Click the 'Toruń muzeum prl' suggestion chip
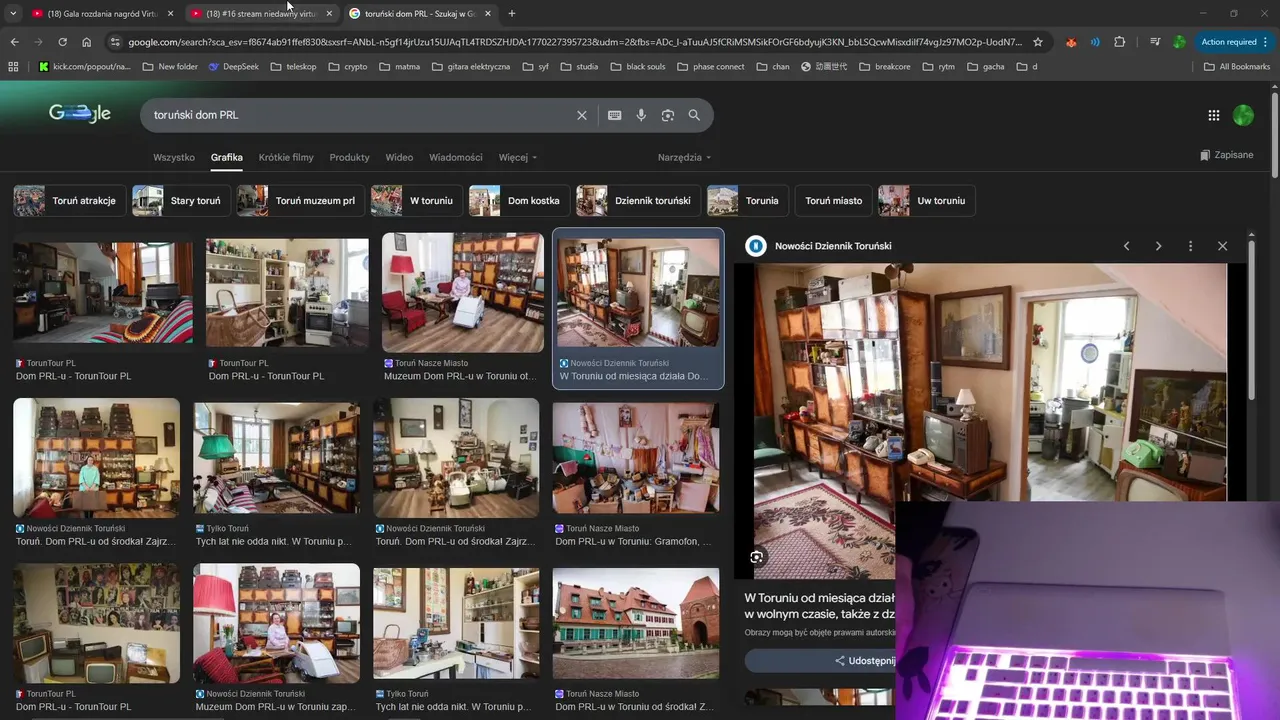 tap(301, 200)
